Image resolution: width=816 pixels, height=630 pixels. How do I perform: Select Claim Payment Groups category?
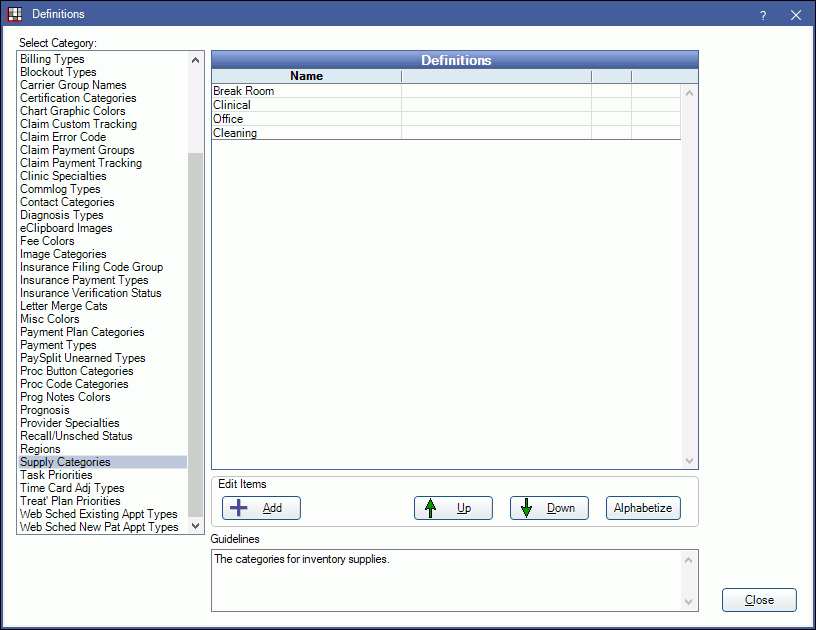pyautogui.click(x=103, y=150)
